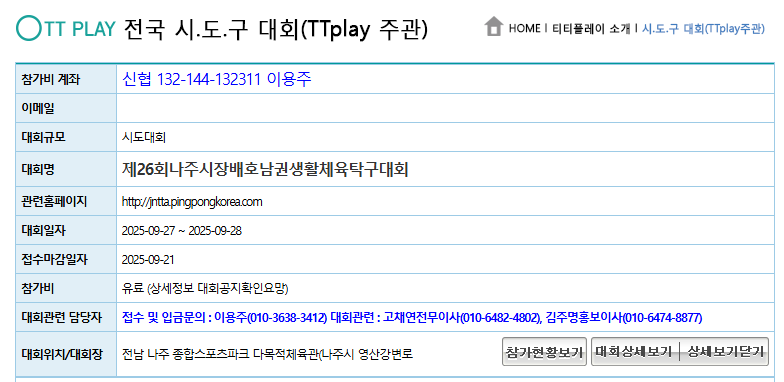Go to HOME breadcrumb link
784x382 pixels.
click(524, 28)
